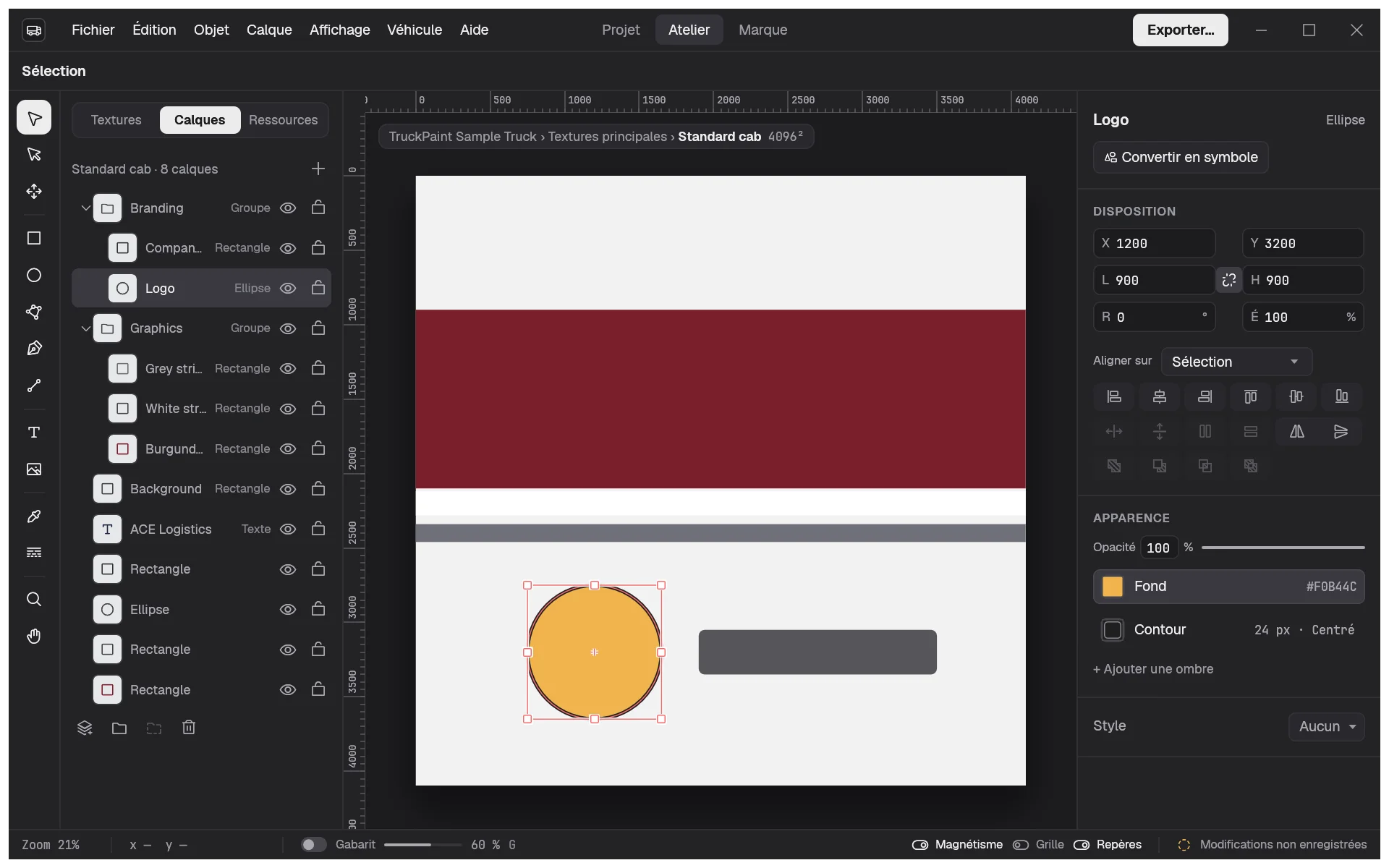
Task: Switch to the Textures tab
Action: [116, 120]
